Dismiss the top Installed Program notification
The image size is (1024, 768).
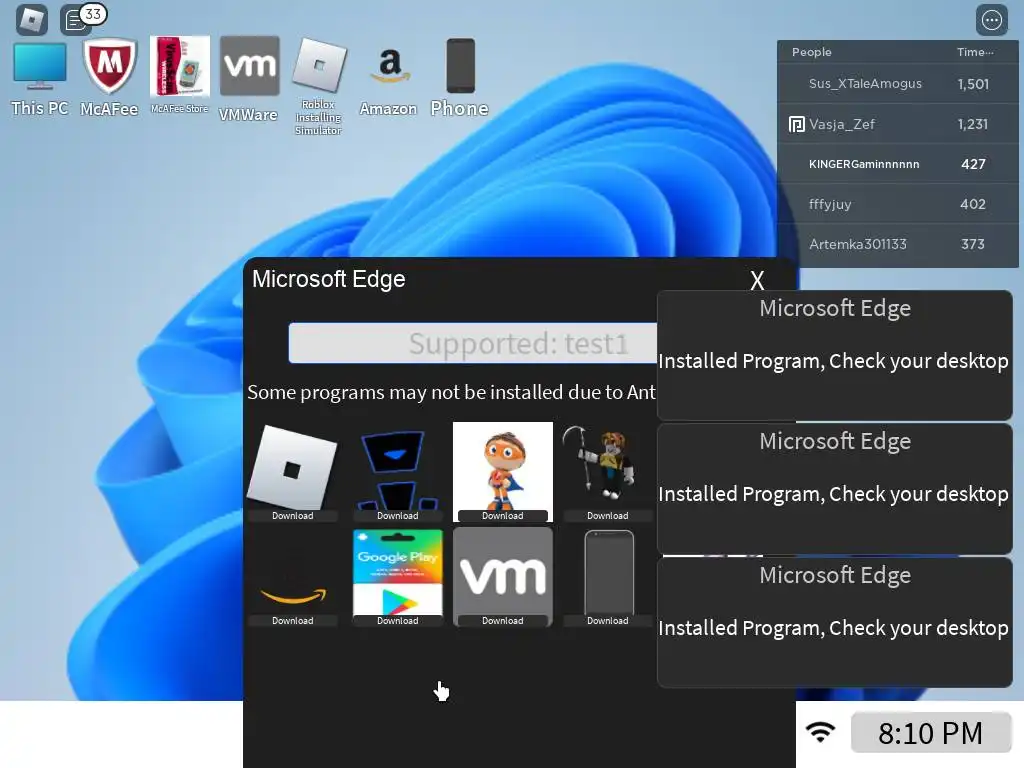[835, 355]
